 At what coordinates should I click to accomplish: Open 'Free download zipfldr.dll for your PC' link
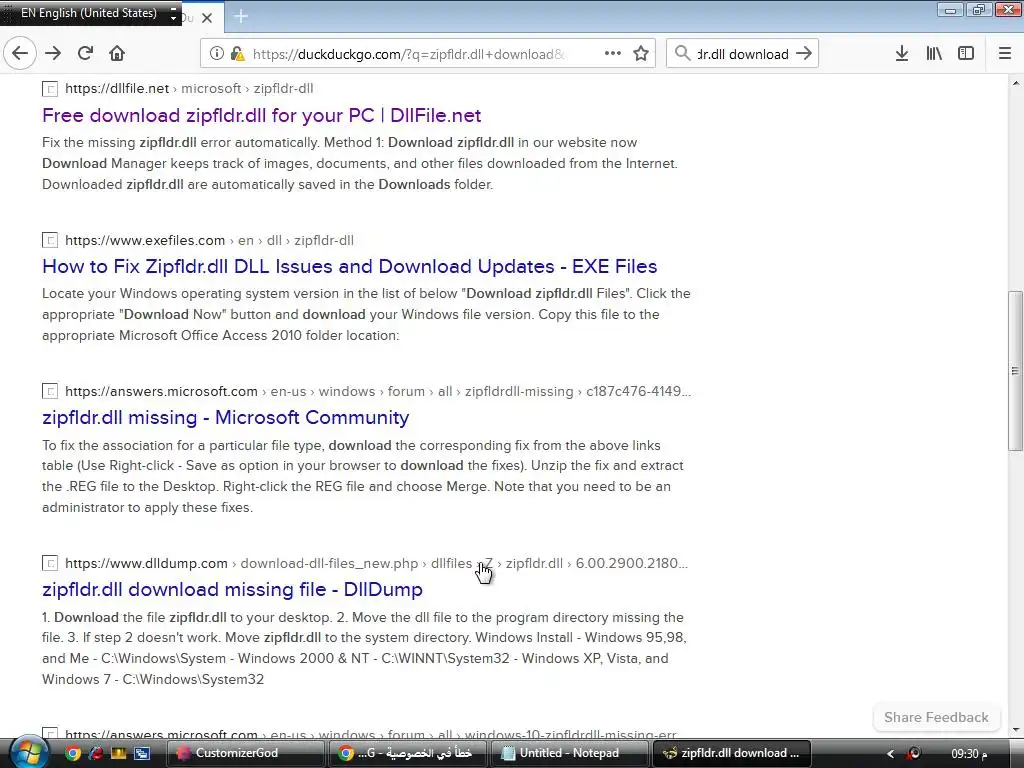pos(261,116)
